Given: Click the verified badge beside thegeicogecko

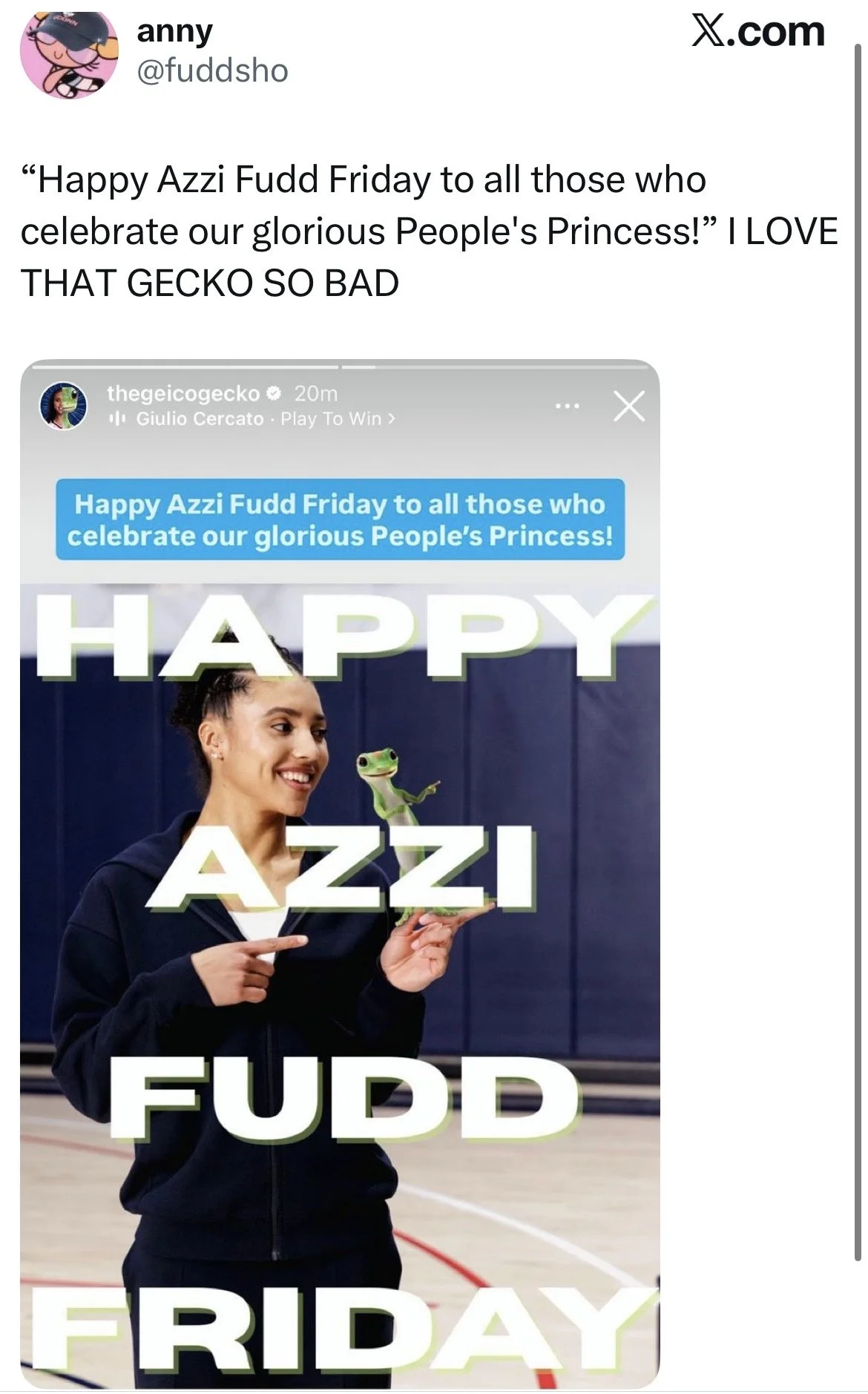Looking at the screenshot, I should [x=273, y=392].
